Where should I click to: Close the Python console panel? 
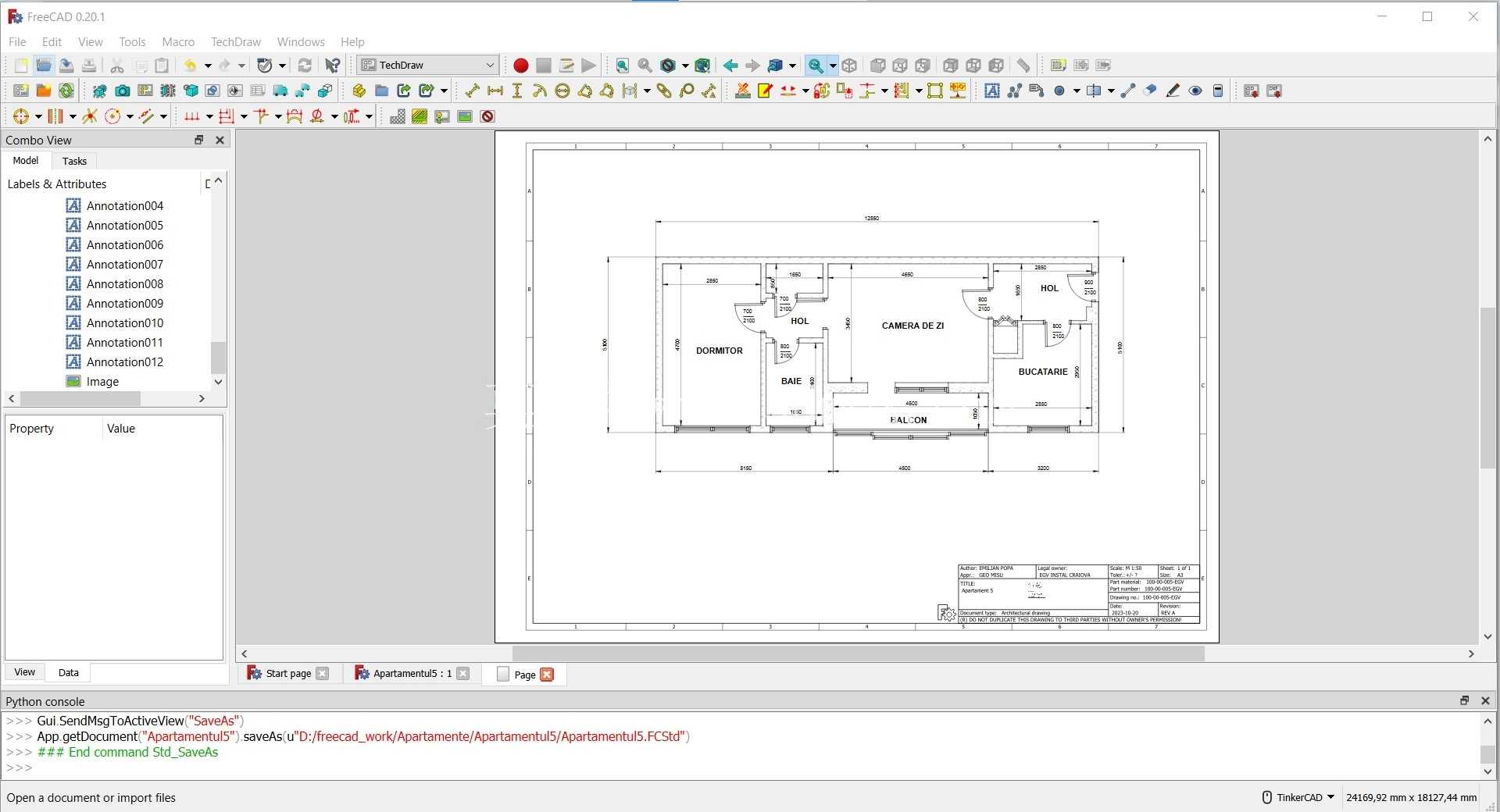coord(1486,700)
